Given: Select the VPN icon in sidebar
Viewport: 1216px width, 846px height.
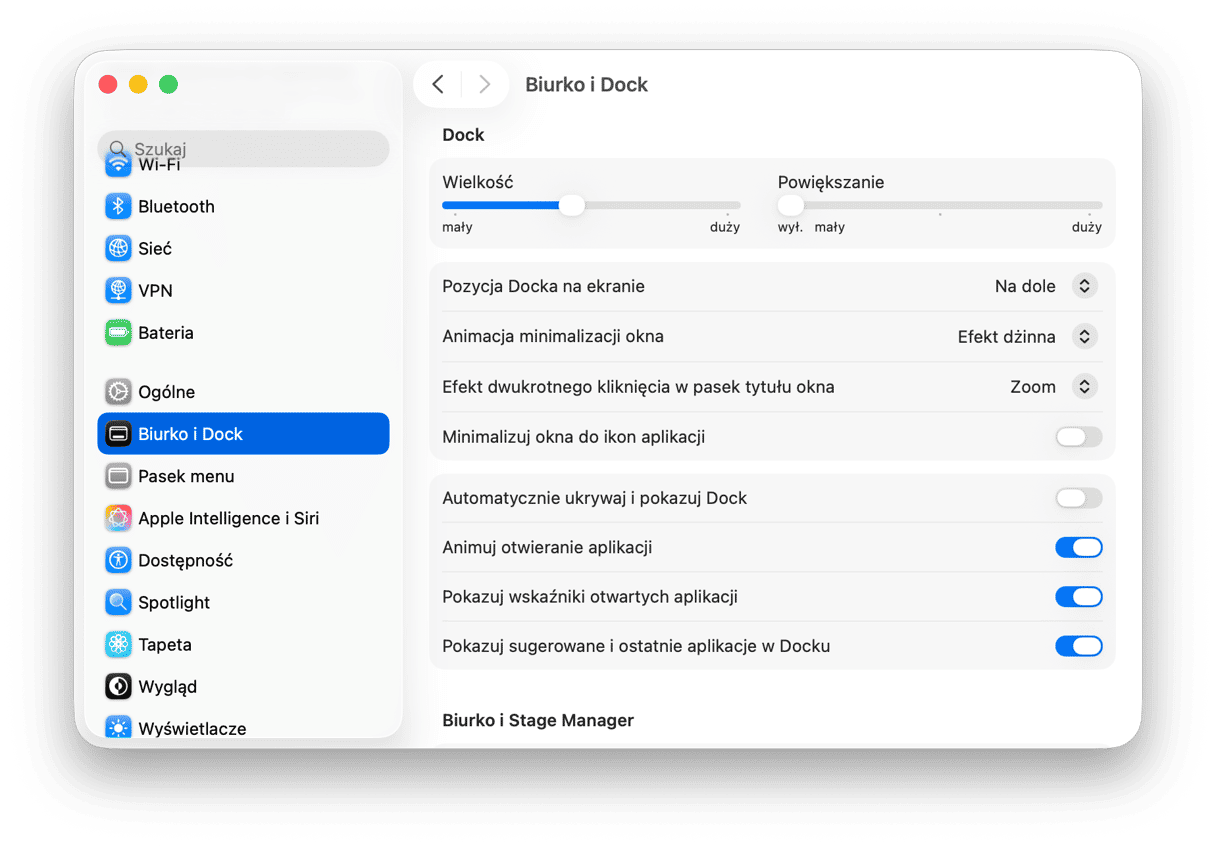Looking at the screenshot, I should pos(119,290).
